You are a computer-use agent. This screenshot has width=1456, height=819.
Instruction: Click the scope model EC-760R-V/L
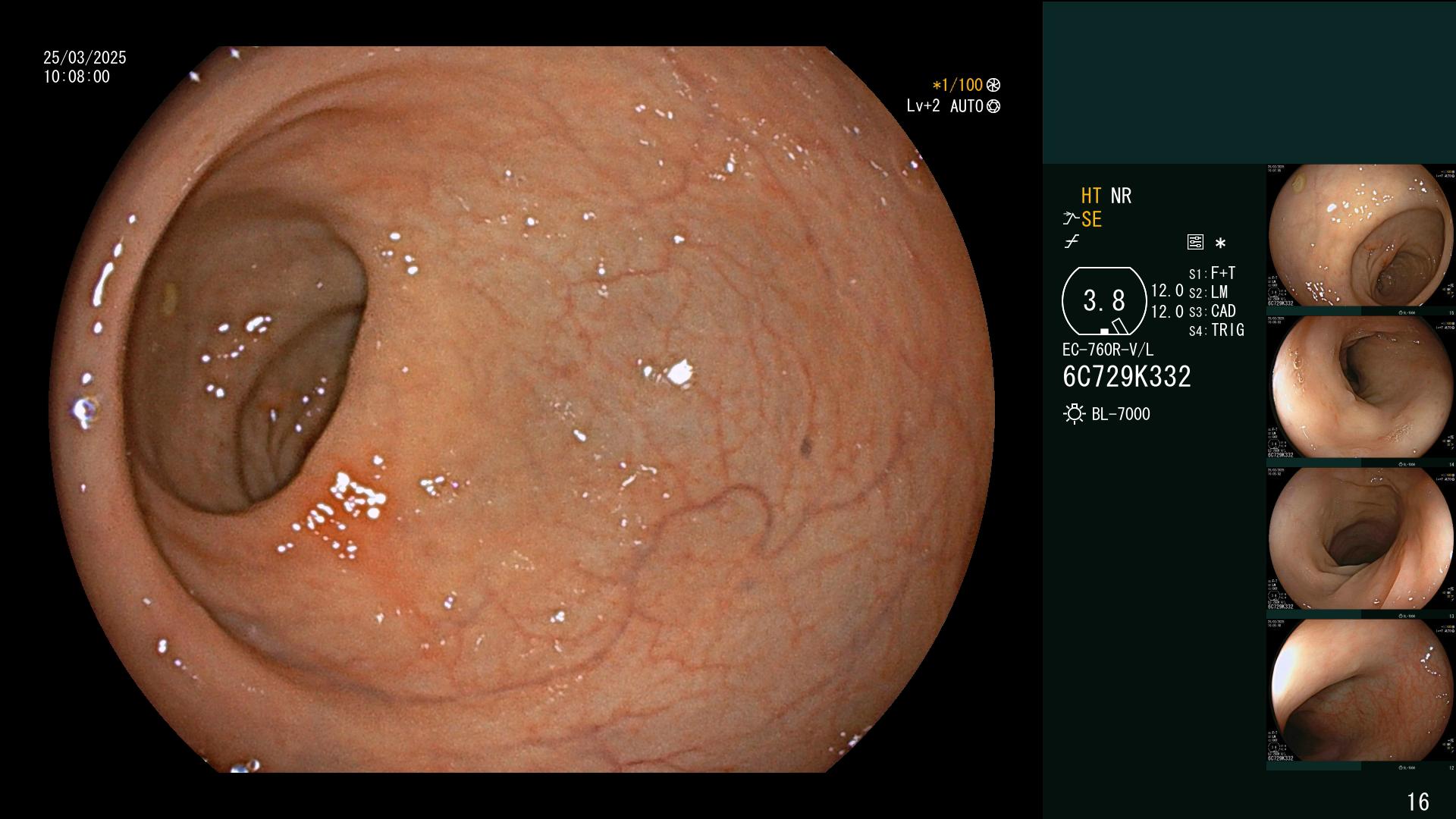click(x=1108, y=350)
